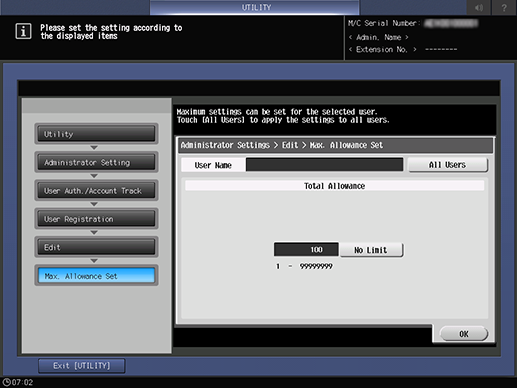
Task: Select Max. Allowance Set highlighted item
Action: (x=96, y=276)
